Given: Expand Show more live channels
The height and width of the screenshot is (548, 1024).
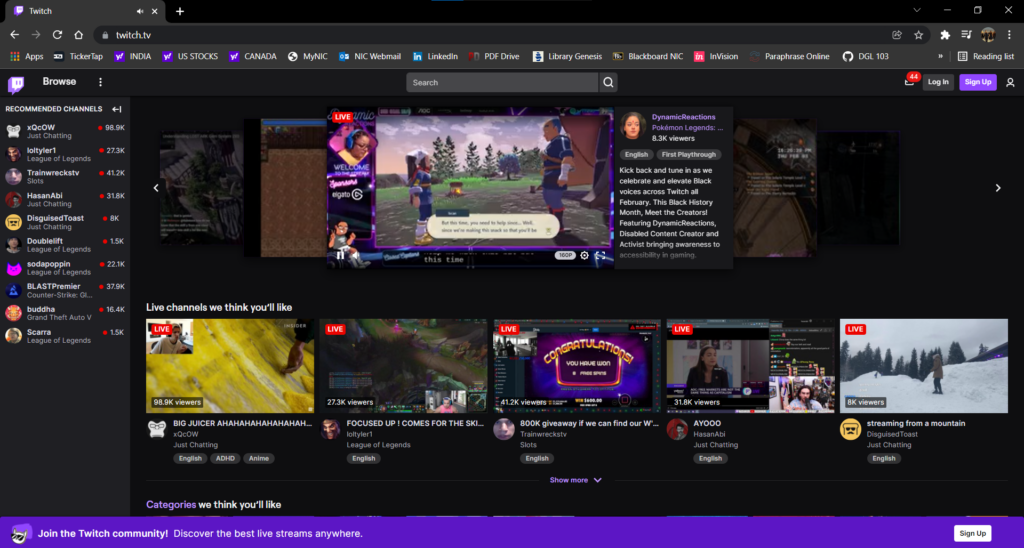Looking at the screenshot, I should point(575,480).
